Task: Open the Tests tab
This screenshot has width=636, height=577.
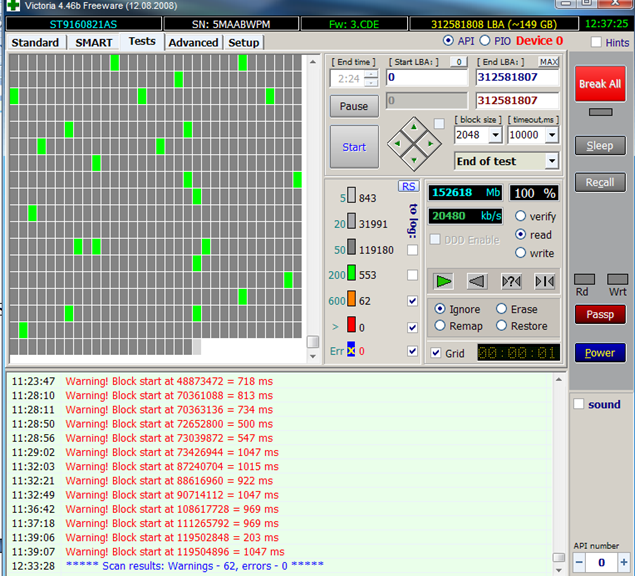Action: coord(142,41)
